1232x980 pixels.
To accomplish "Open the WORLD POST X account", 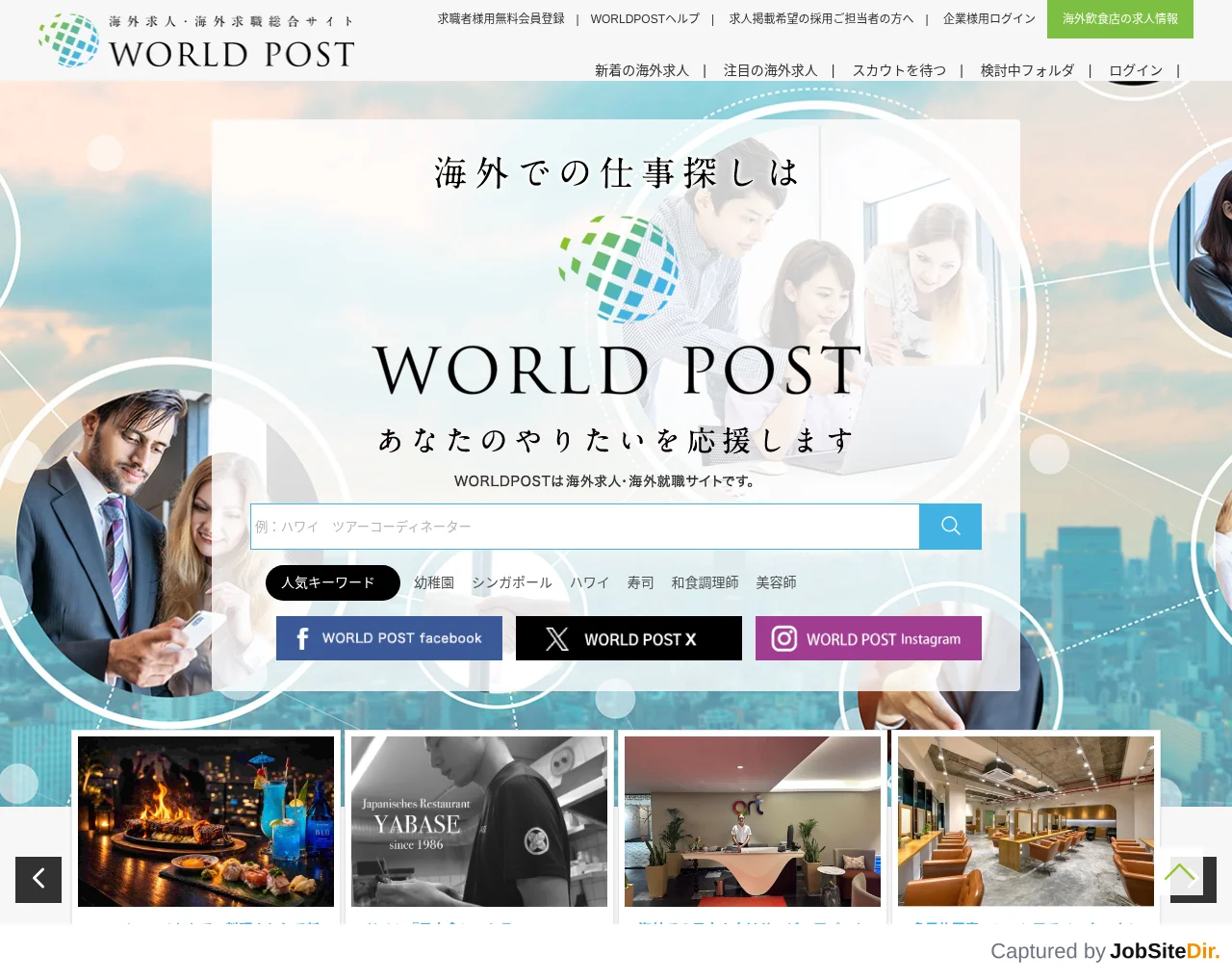I will point(629,638).
